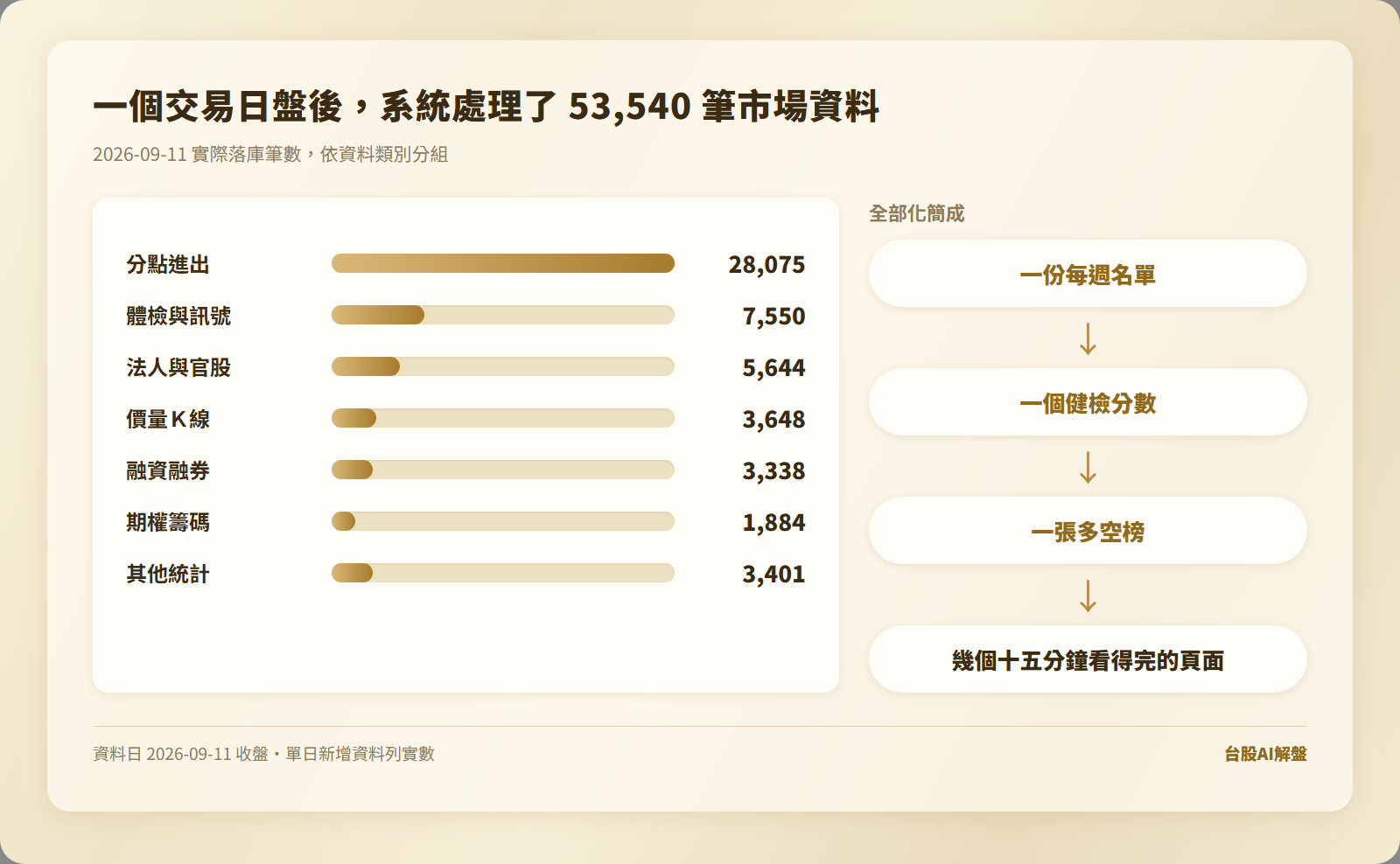Click the value 28,075
This screenshot has height=864, width=1400.
coord(766,264)
